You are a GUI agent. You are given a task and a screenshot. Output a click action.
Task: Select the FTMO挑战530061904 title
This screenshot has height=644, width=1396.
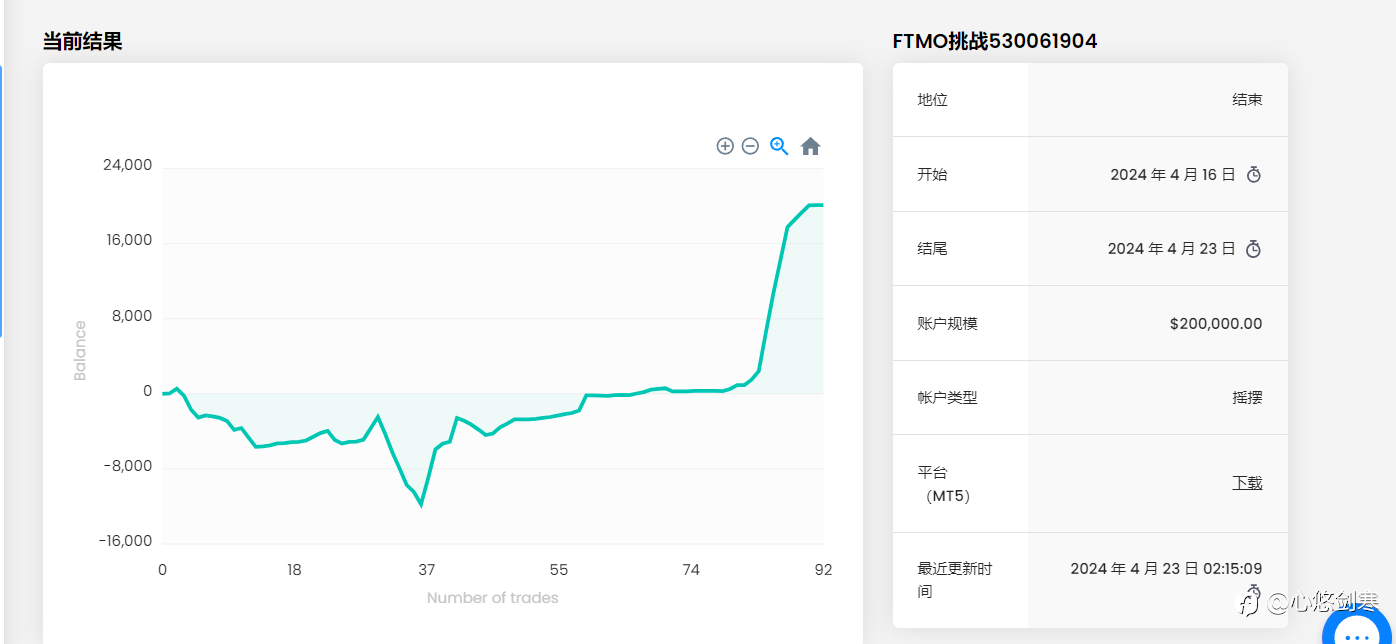(995, 41)
